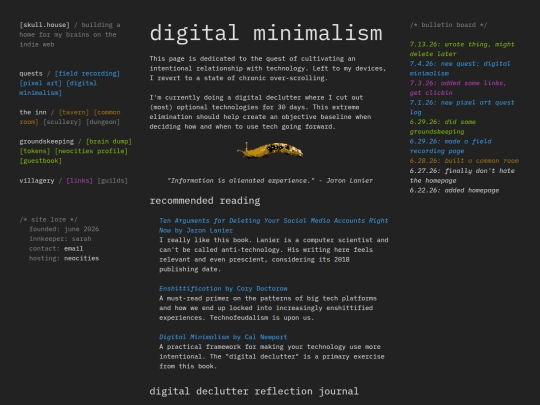Open the Ten Arguments book link
This screenshot has height=405, width=540.
click(273, 225)
